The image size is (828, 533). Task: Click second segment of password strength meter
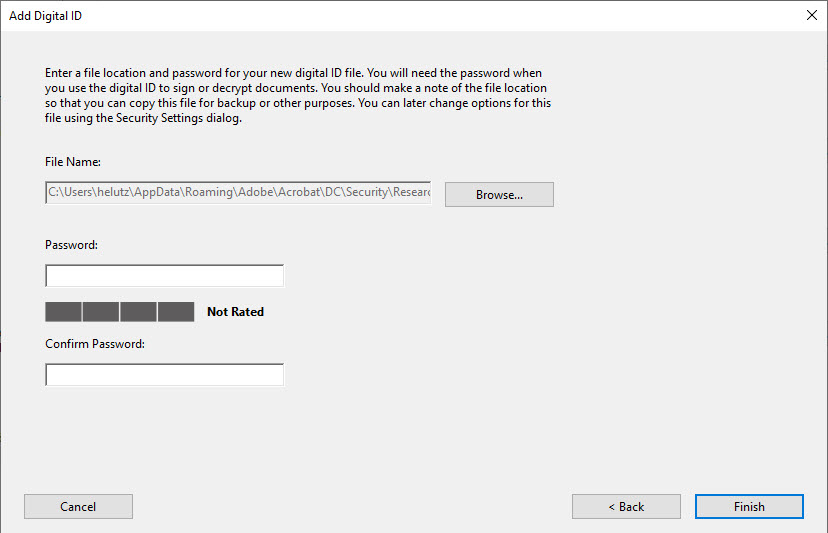(101, 312)
